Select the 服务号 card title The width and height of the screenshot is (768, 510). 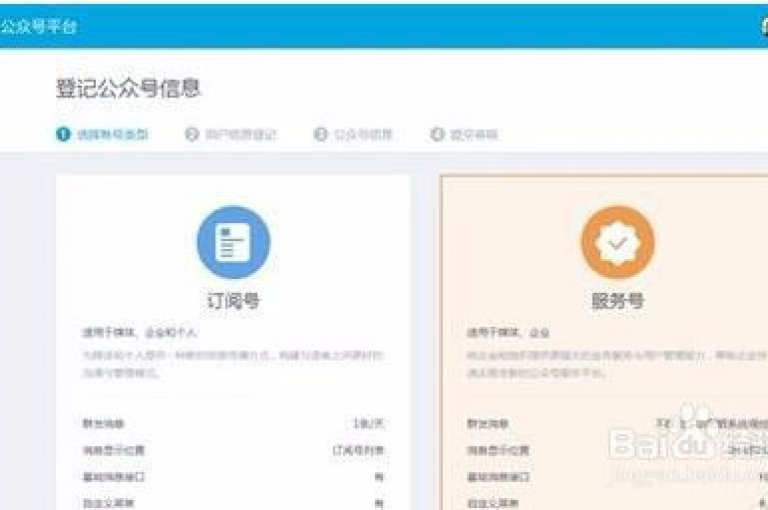pos(618,301)
